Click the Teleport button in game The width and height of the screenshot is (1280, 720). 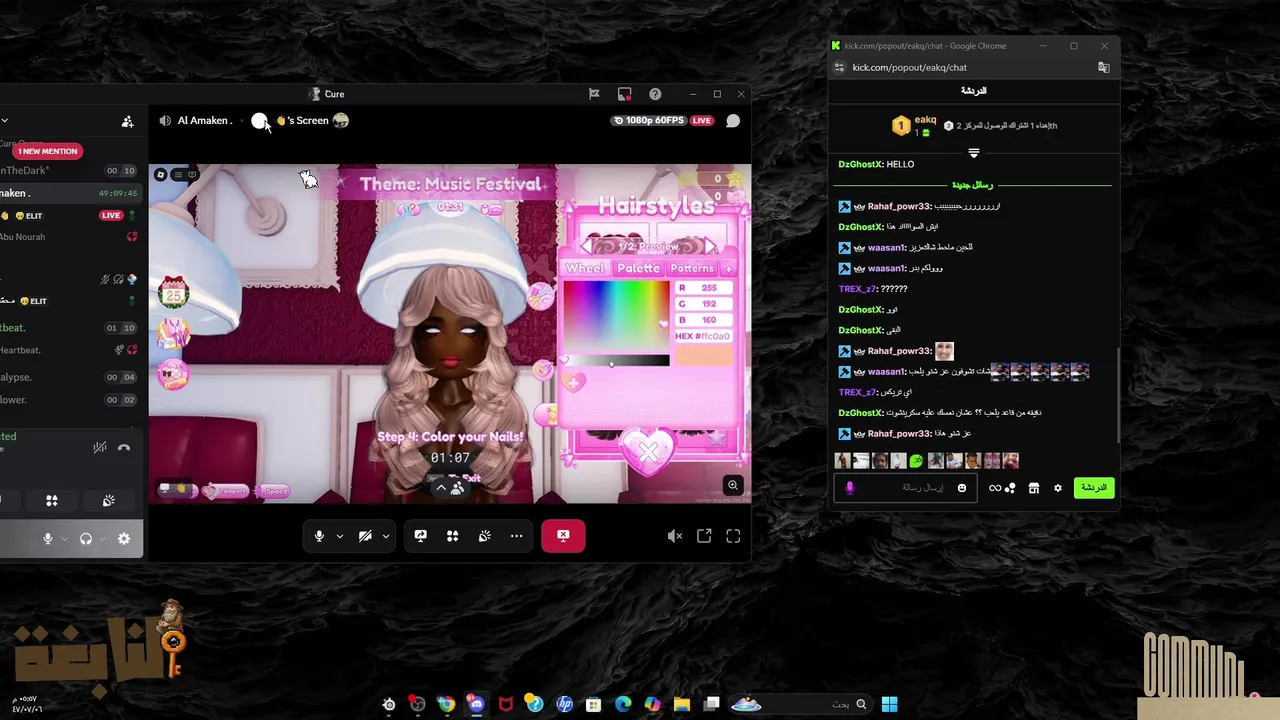tap(225, 491)
